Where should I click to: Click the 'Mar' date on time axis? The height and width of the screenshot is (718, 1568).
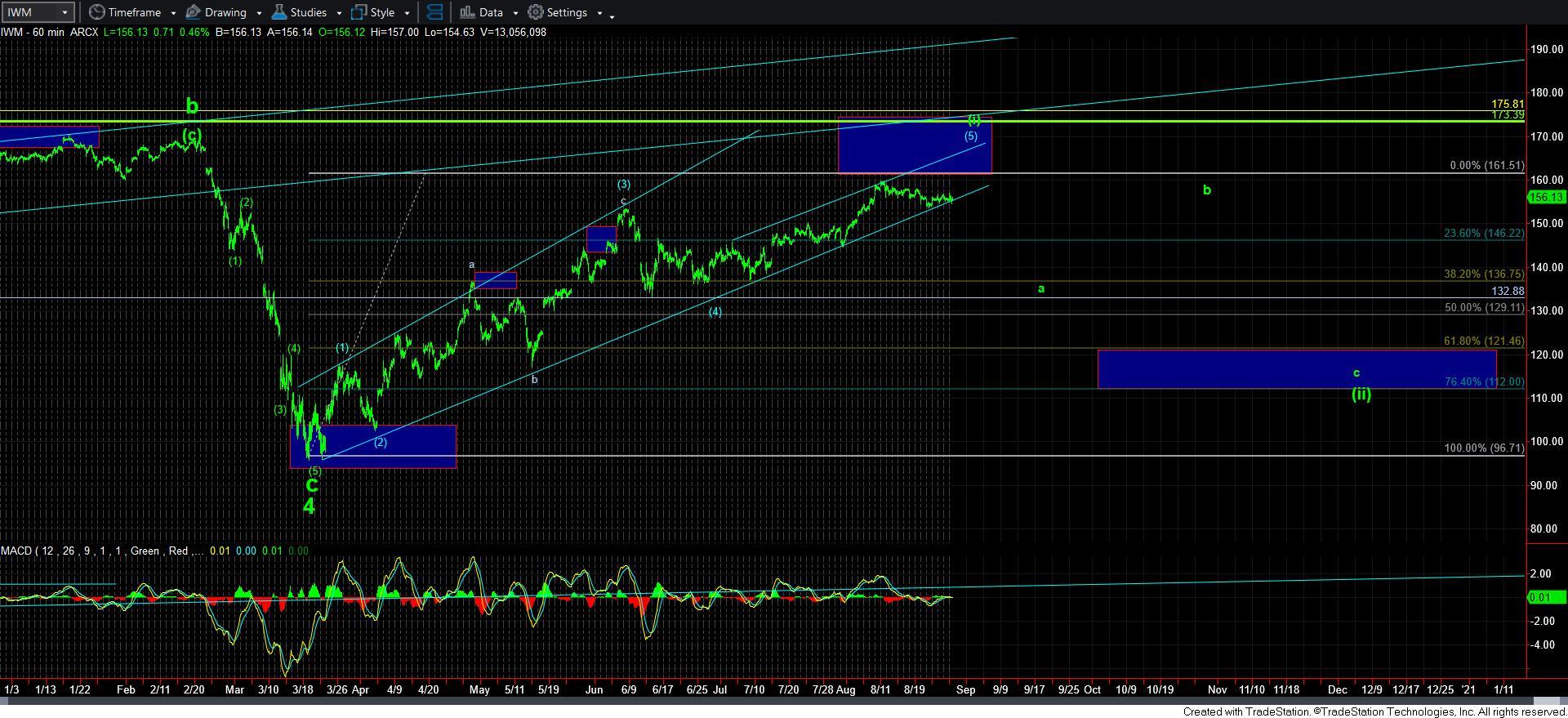pyautogui.click(x=234, y=690)
